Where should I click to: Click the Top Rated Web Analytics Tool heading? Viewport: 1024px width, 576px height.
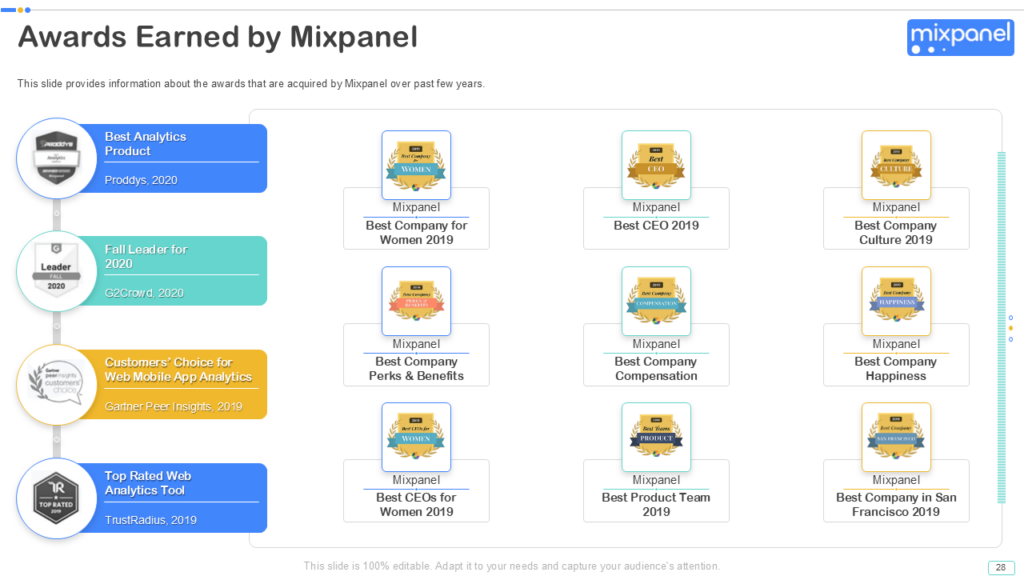(148, 483)
